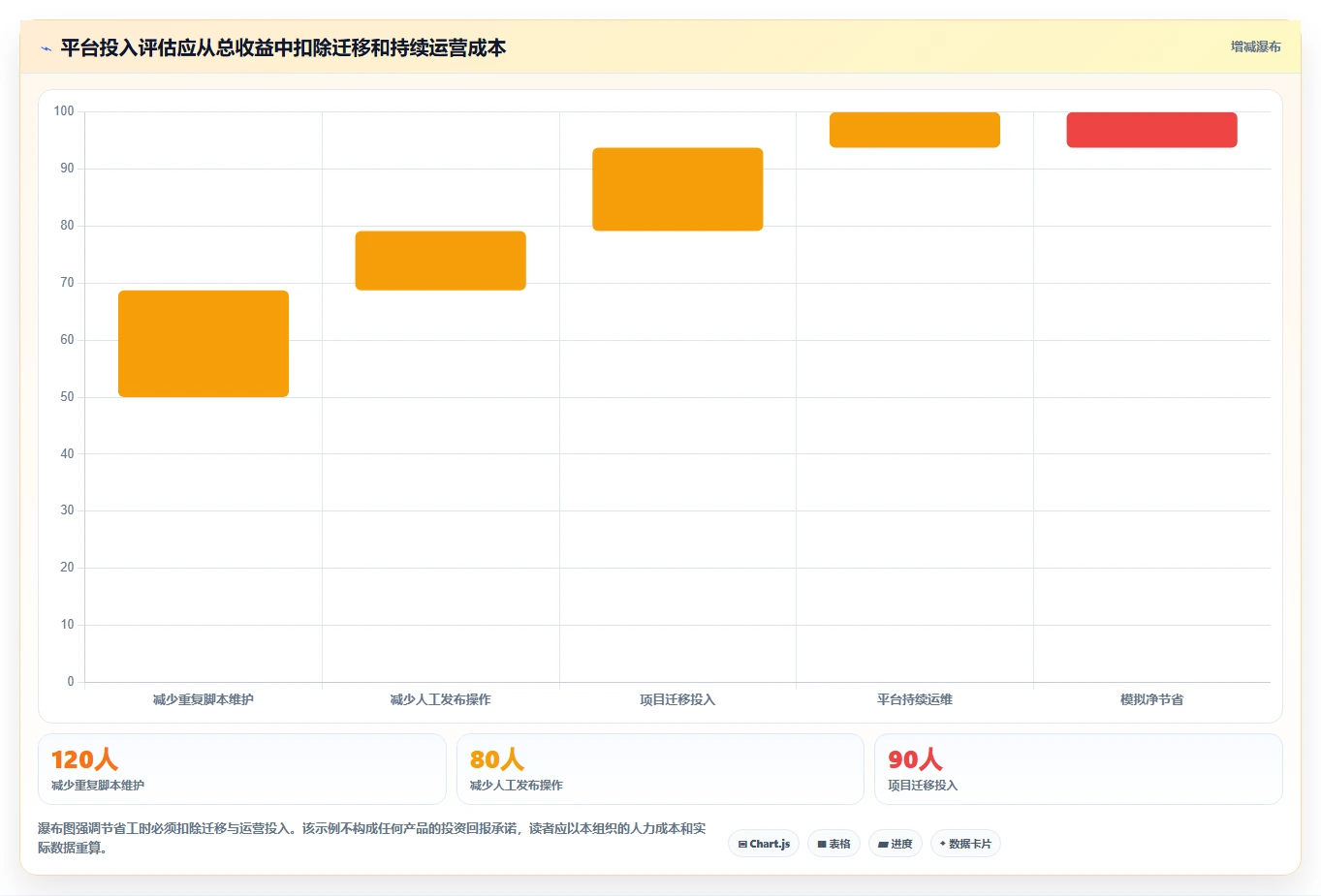
Task: Click the 平台持续运维 x-axis label
Action: point(915,699)
